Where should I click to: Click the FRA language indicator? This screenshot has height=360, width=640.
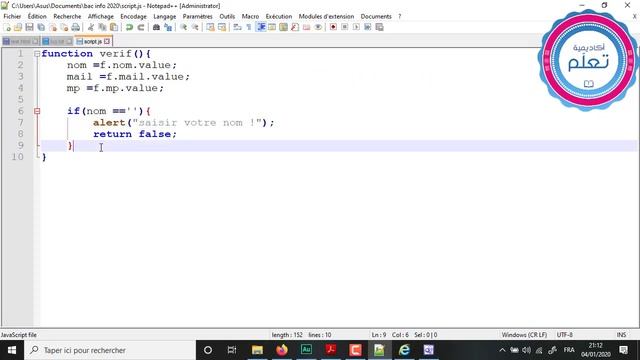point(569,350)
